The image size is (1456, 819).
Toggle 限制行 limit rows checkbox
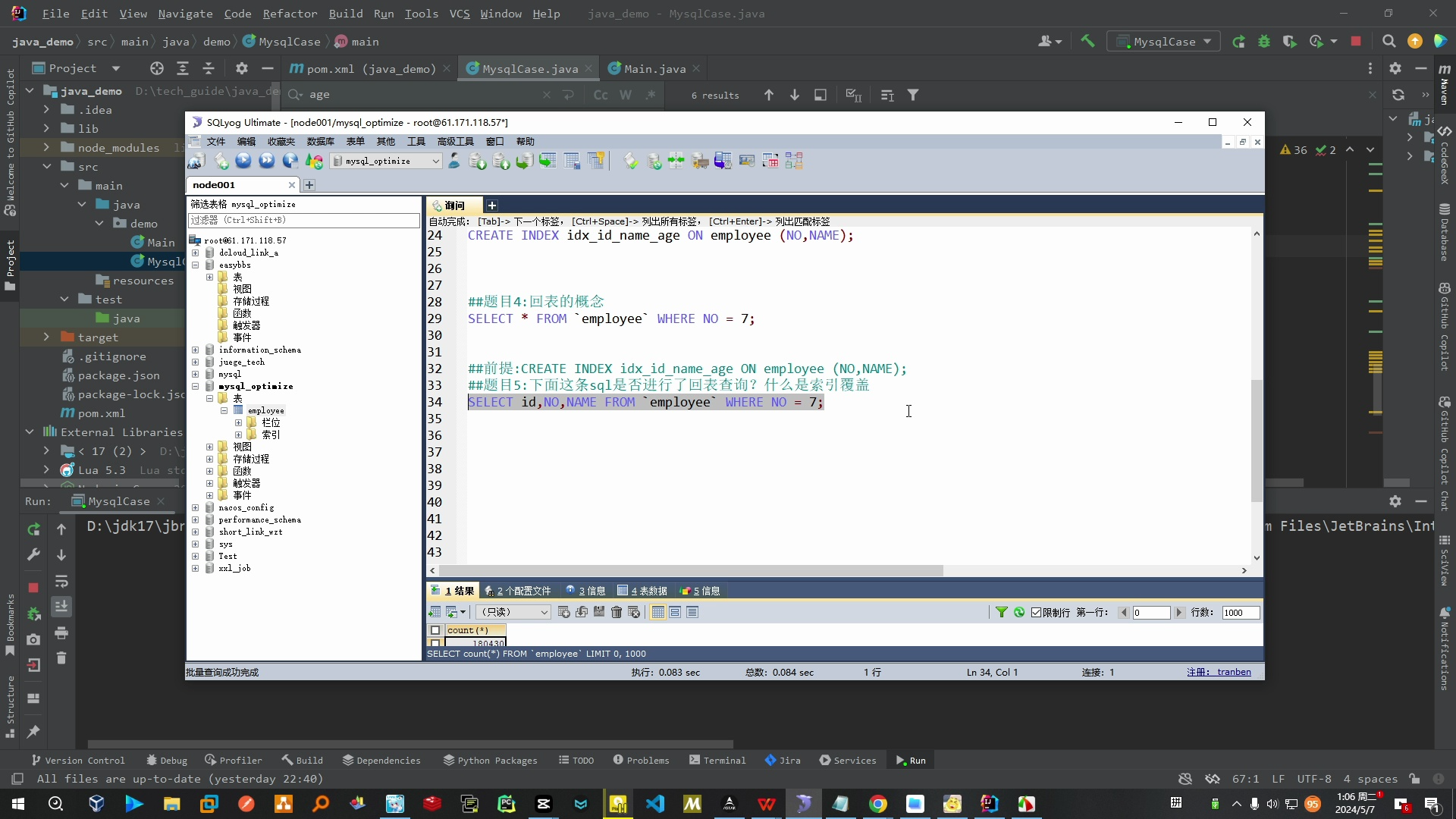(x=1036, y=613)
